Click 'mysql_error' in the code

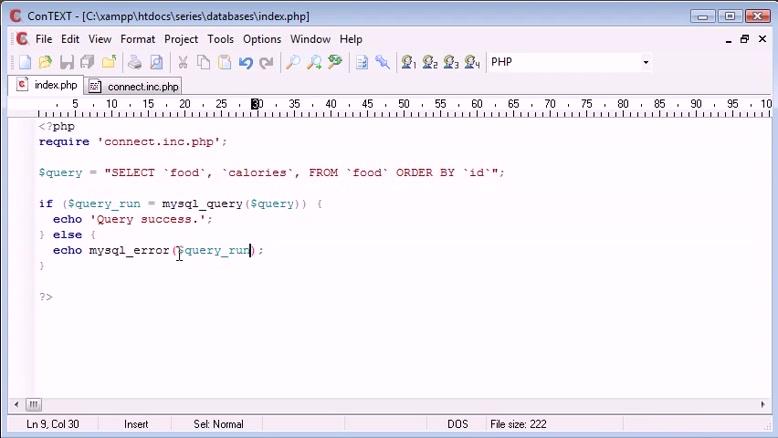tap(129, 250)
